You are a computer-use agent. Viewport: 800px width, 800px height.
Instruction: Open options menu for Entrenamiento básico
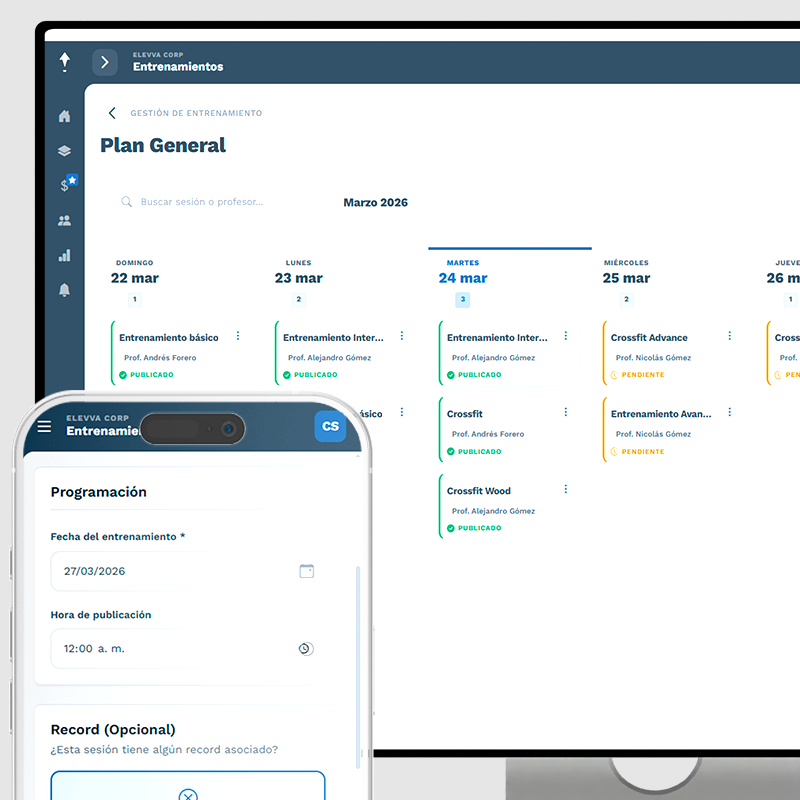click(238, 336)
